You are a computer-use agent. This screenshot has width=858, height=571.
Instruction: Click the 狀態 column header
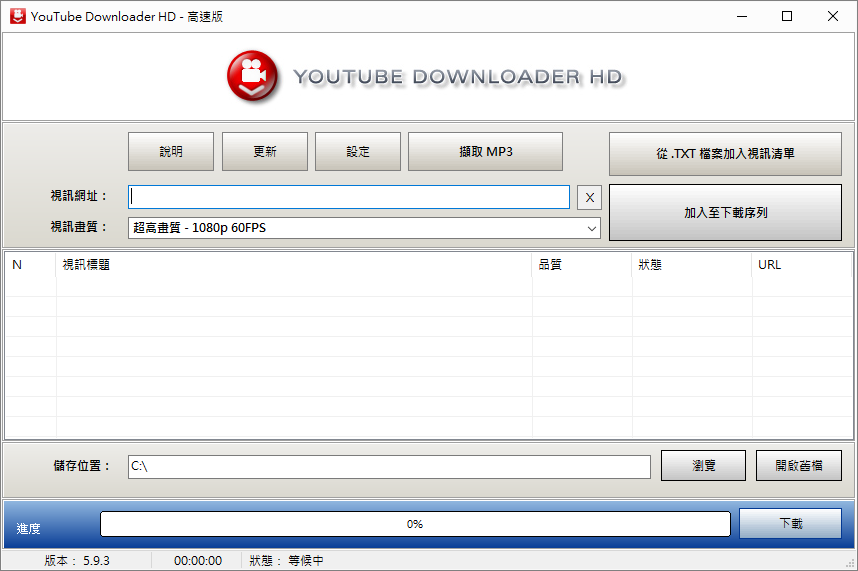[691, 265]
